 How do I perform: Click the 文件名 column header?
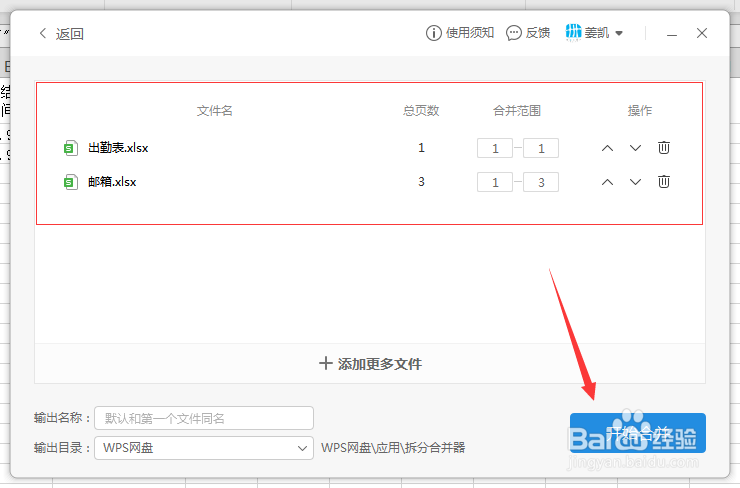tap(215, 111)
